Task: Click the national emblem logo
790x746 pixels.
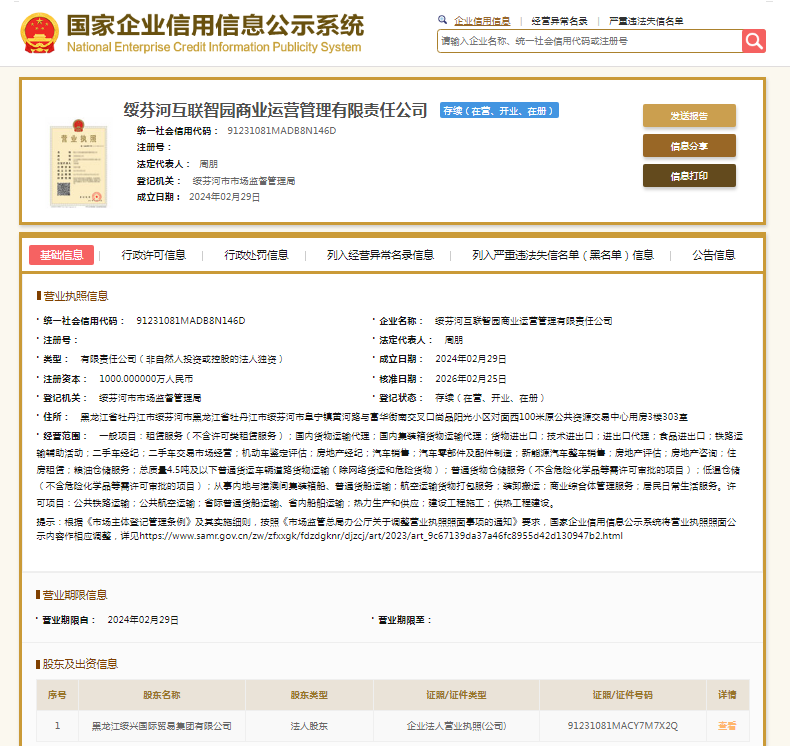Action: pyautogui.click(x=39, y=32)
